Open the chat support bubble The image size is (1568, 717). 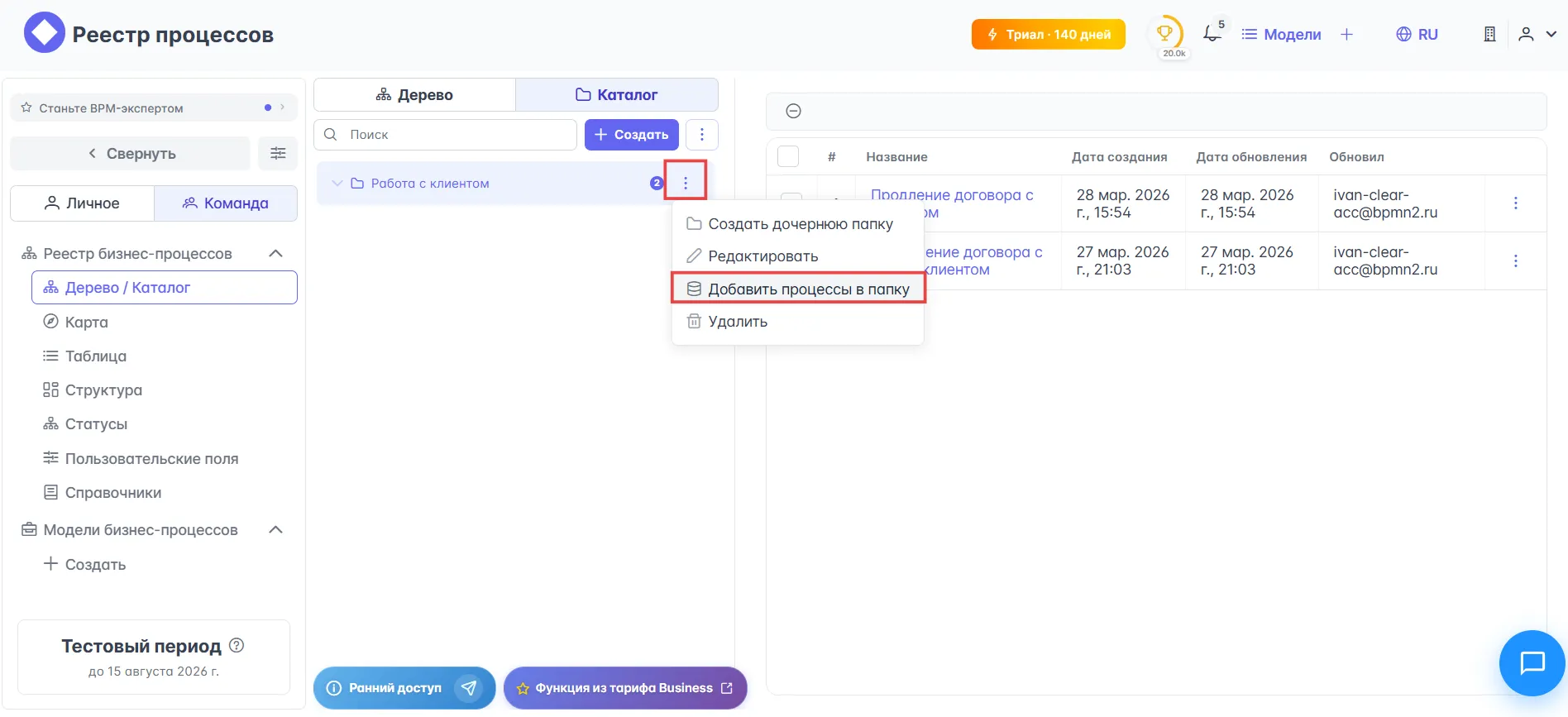pyautogui.click(x=1532, y=662)
